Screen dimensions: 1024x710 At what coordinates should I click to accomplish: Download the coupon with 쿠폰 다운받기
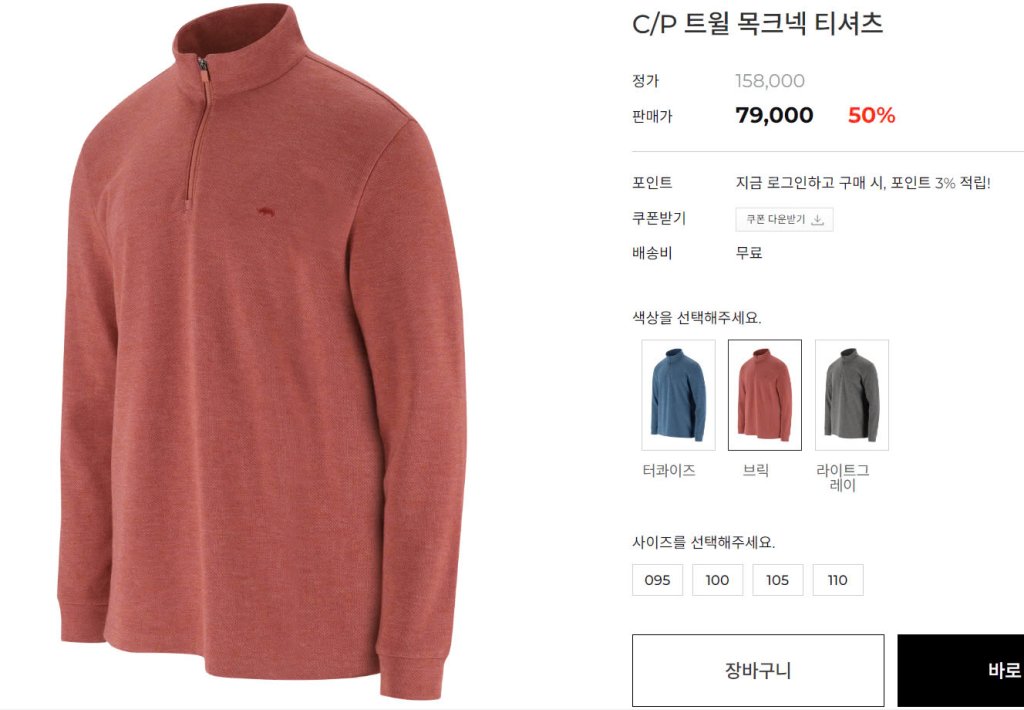784,219
